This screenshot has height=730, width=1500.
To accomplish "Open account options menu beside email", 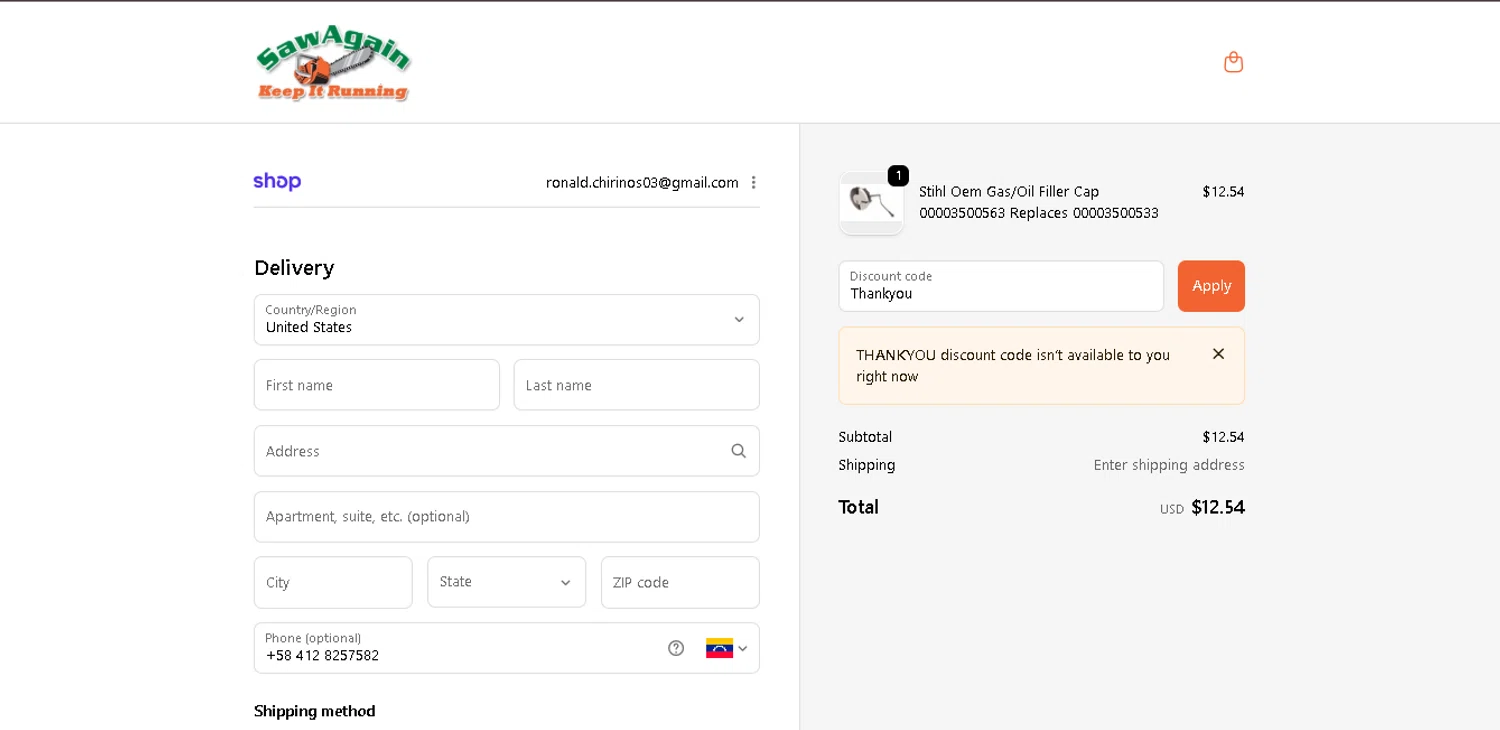I will point(753,182).
